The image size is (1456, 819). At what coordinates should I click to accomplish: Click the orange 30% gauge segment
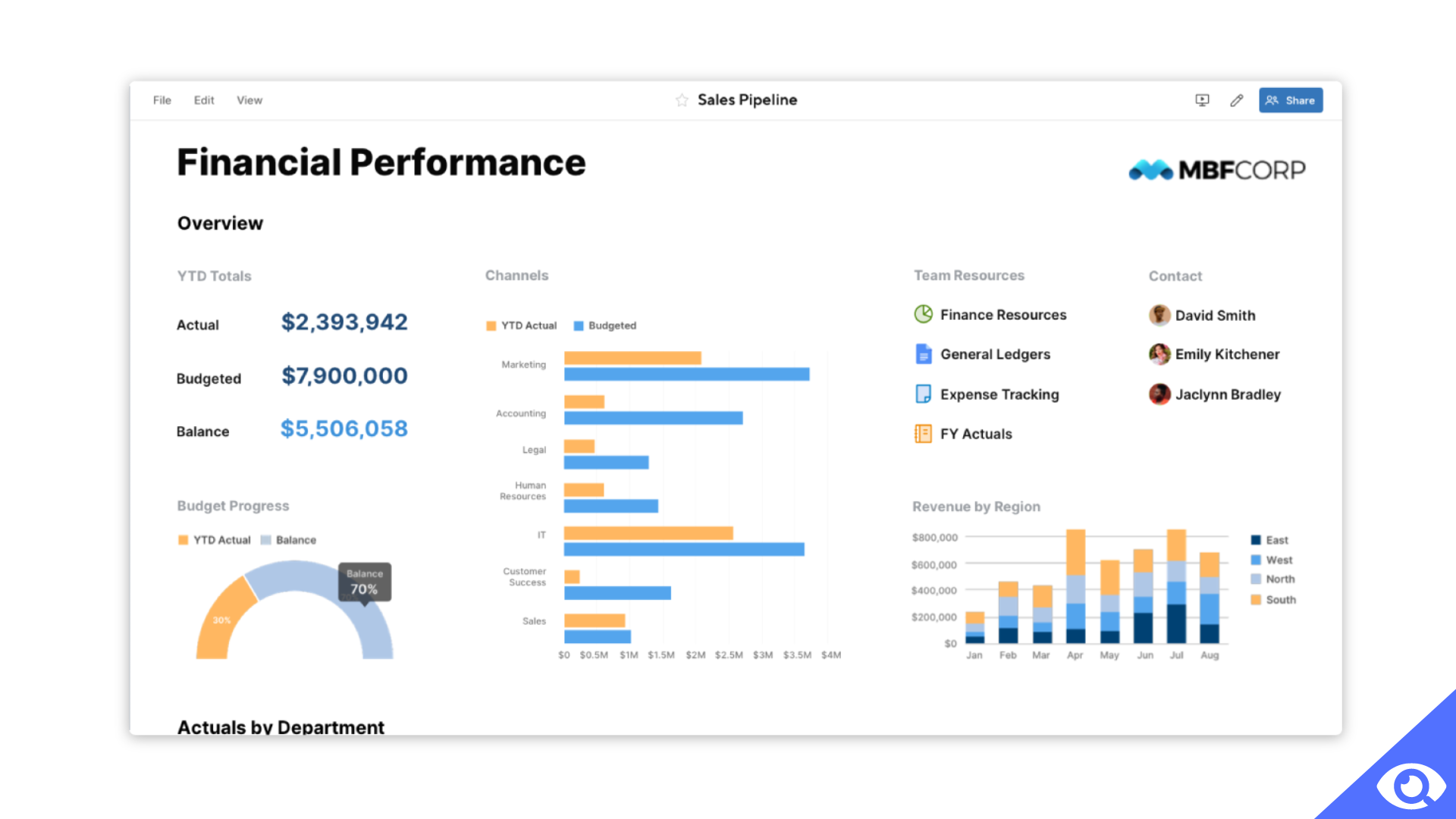[x=221, y=620]
